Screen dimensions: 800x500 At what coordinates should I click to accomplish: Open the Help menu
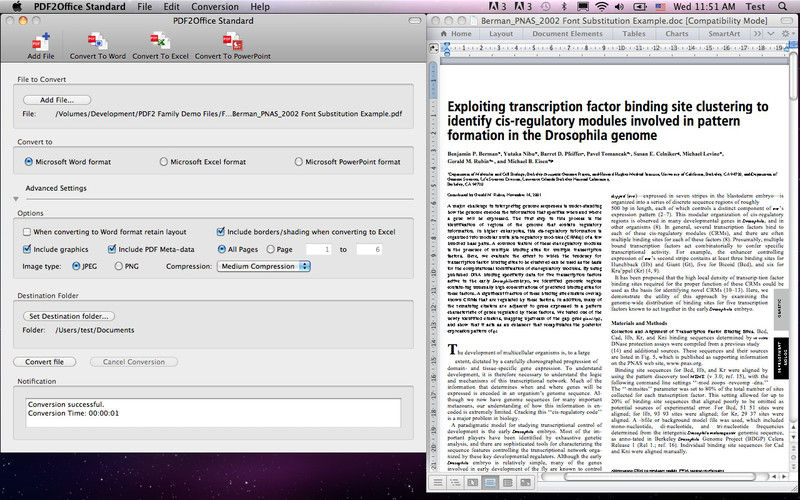point(260,7)
